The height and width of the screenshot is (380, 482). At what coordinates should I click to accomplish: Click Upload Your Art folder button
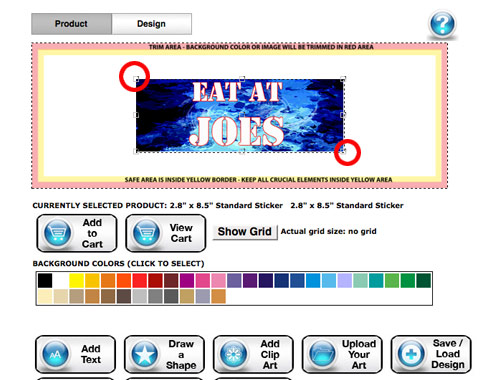coord(342,354)
